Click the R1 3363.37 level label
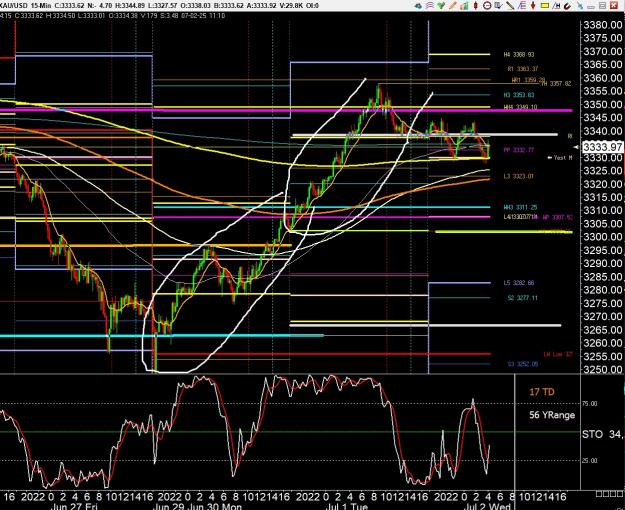 tap(523, 69)
